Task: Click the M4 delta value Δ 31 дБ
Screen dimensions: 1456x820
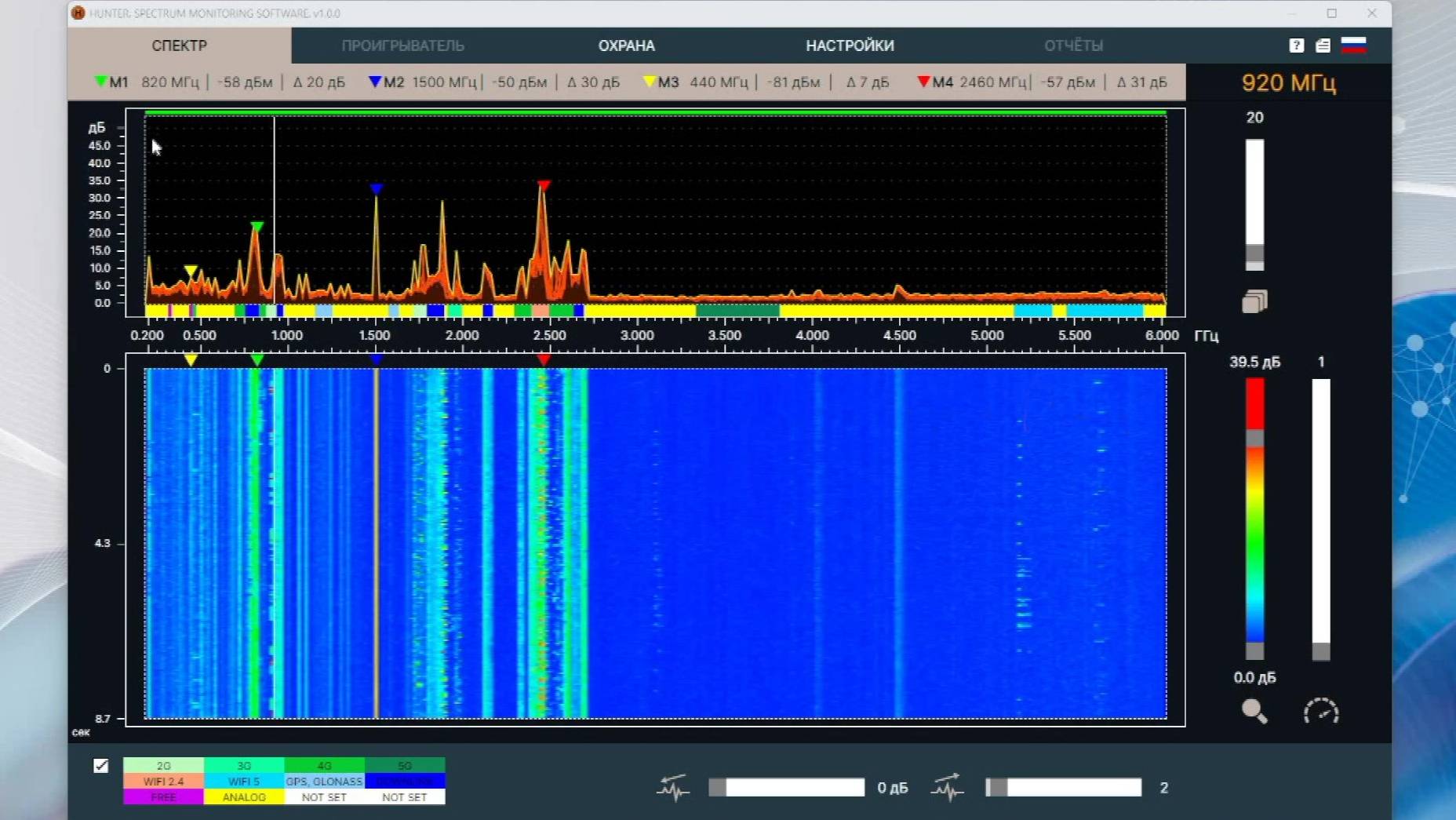Action: pyautogui.click(x=1142, y=82)
